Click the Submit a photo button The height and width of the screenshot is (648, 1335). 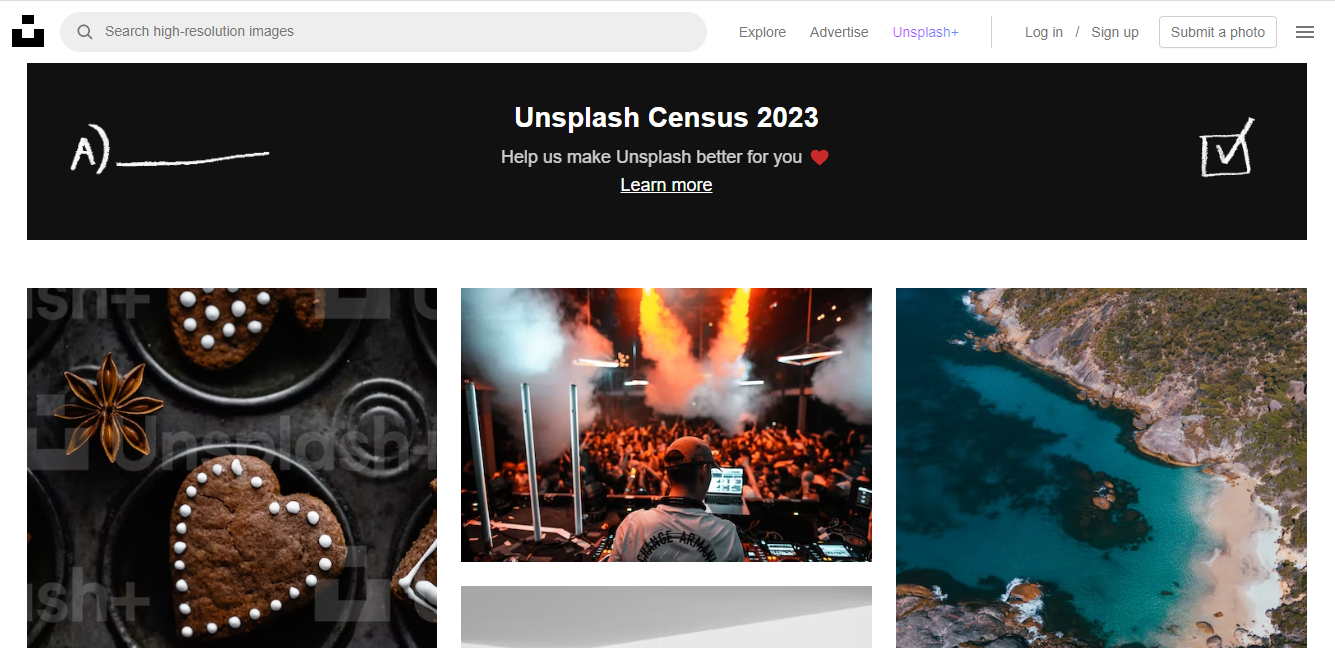tap(1218, 32)
